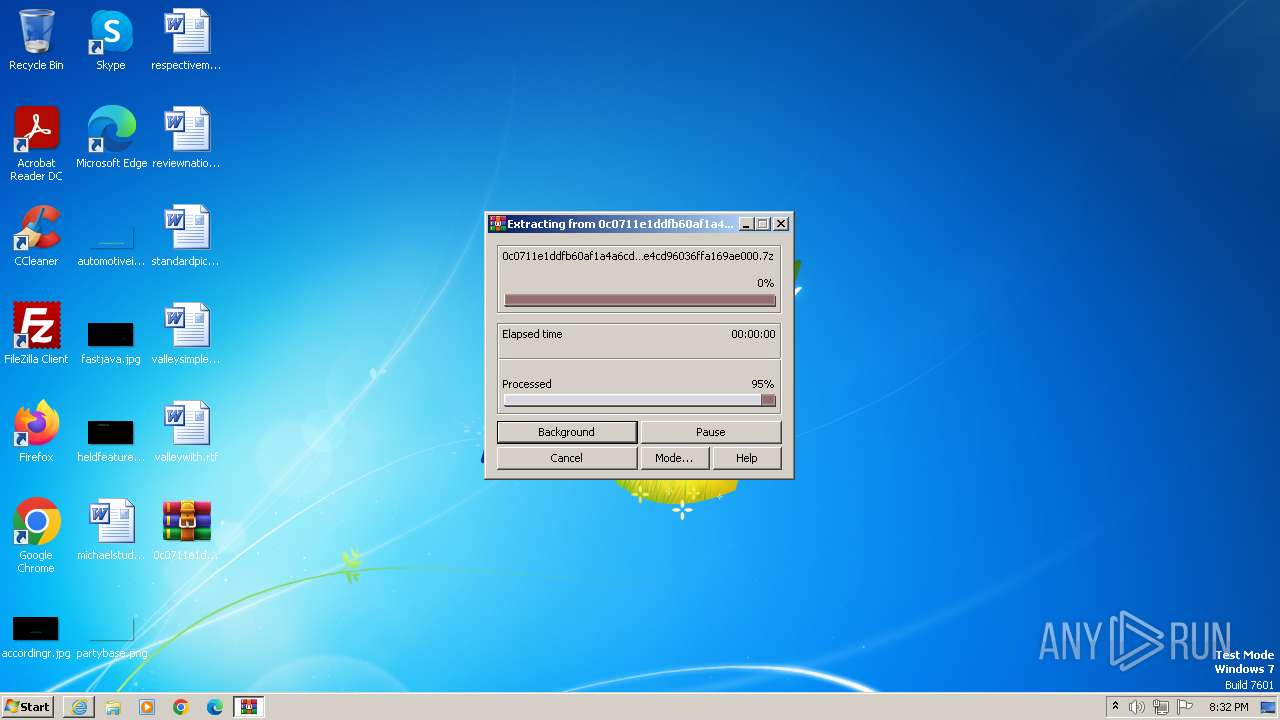The width and height of the screenshot is (1280, 720).
Task: Select the accordingr.jpg image file
Action: pos(36,637)
